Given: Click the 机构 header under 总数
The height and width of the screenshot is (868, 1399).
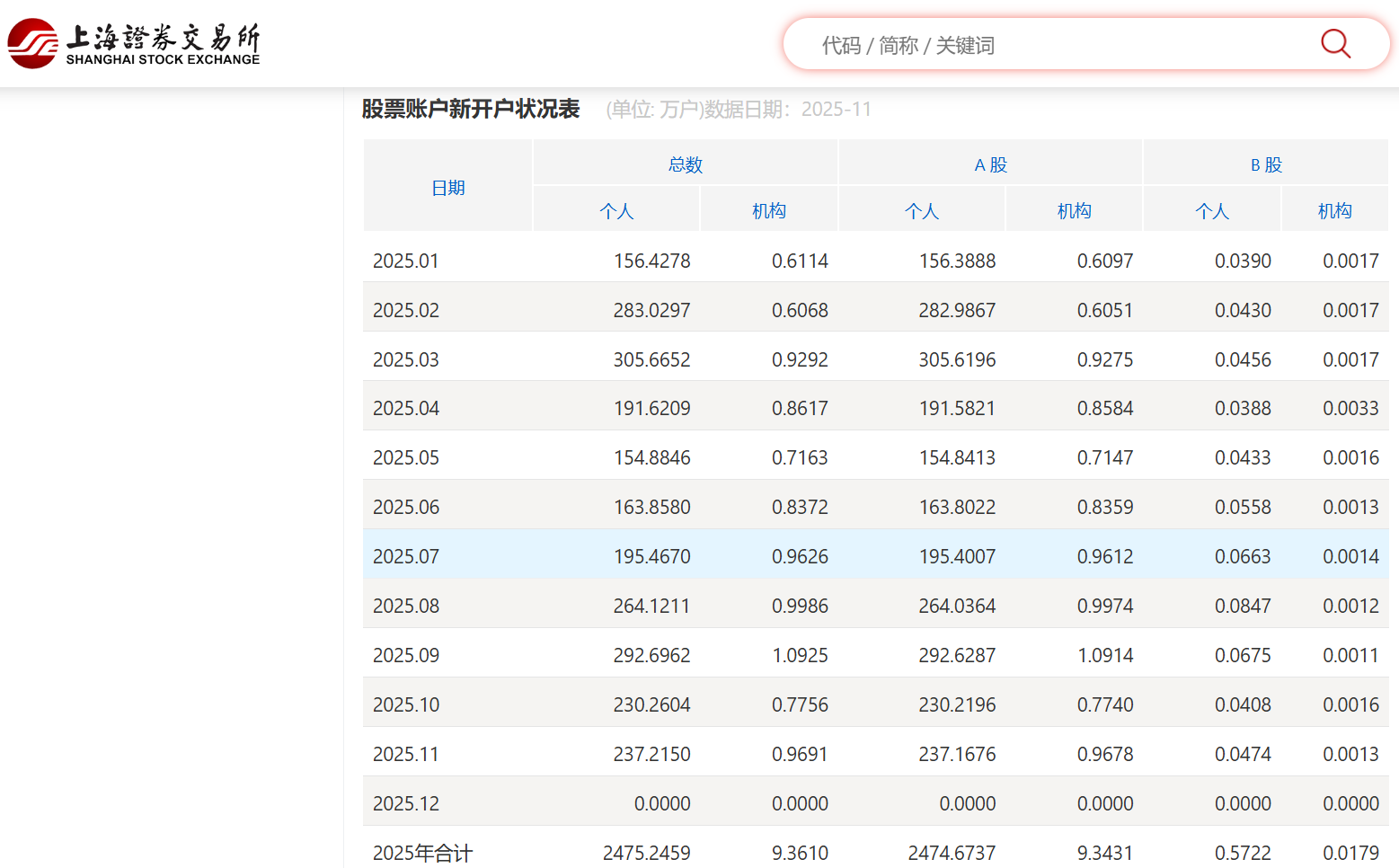Looking at the screenshot, I should click(x=768, y=211).
